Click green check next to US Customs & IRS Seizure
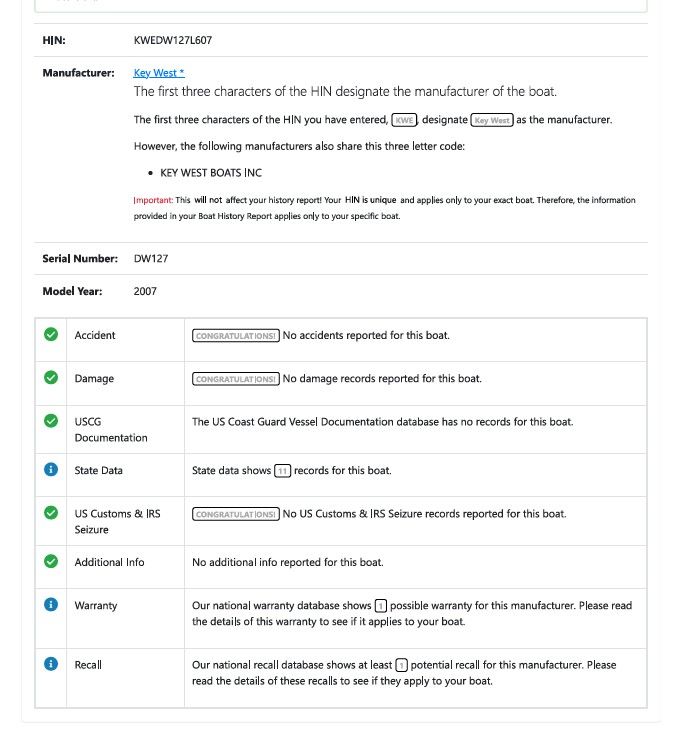Viewport: 680px width, 747px height. 51,513
